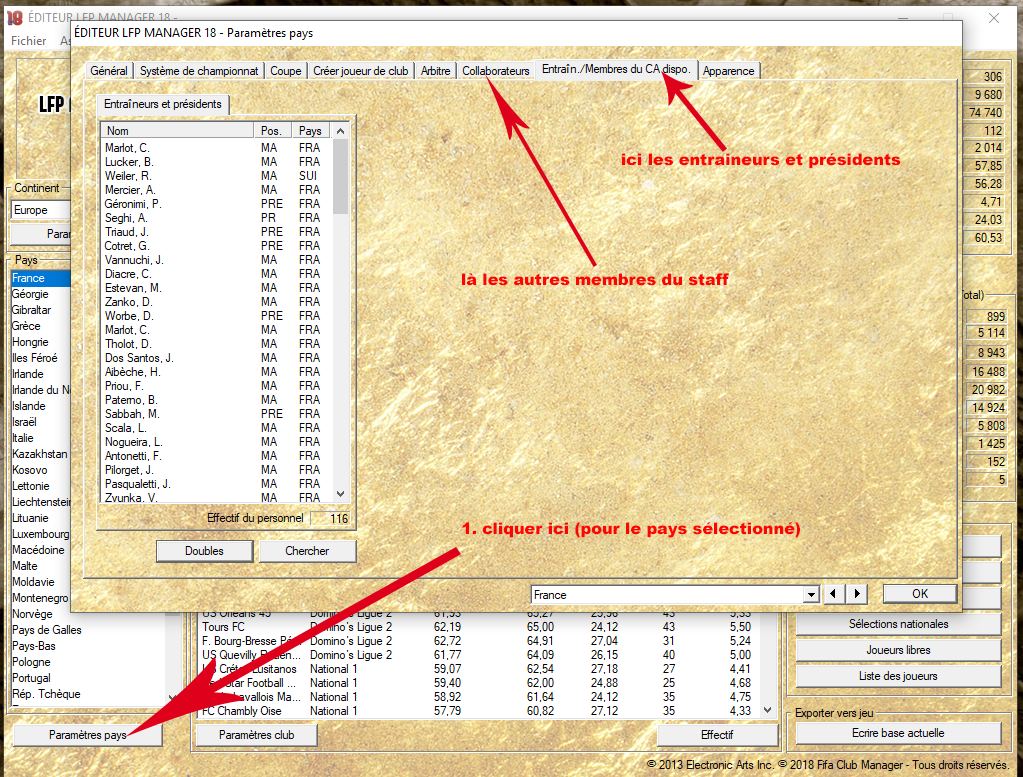Viewport: 1023px width, 777px height.
Task: Select Tholot, D. in staff list
Action: tap(217, 344)
